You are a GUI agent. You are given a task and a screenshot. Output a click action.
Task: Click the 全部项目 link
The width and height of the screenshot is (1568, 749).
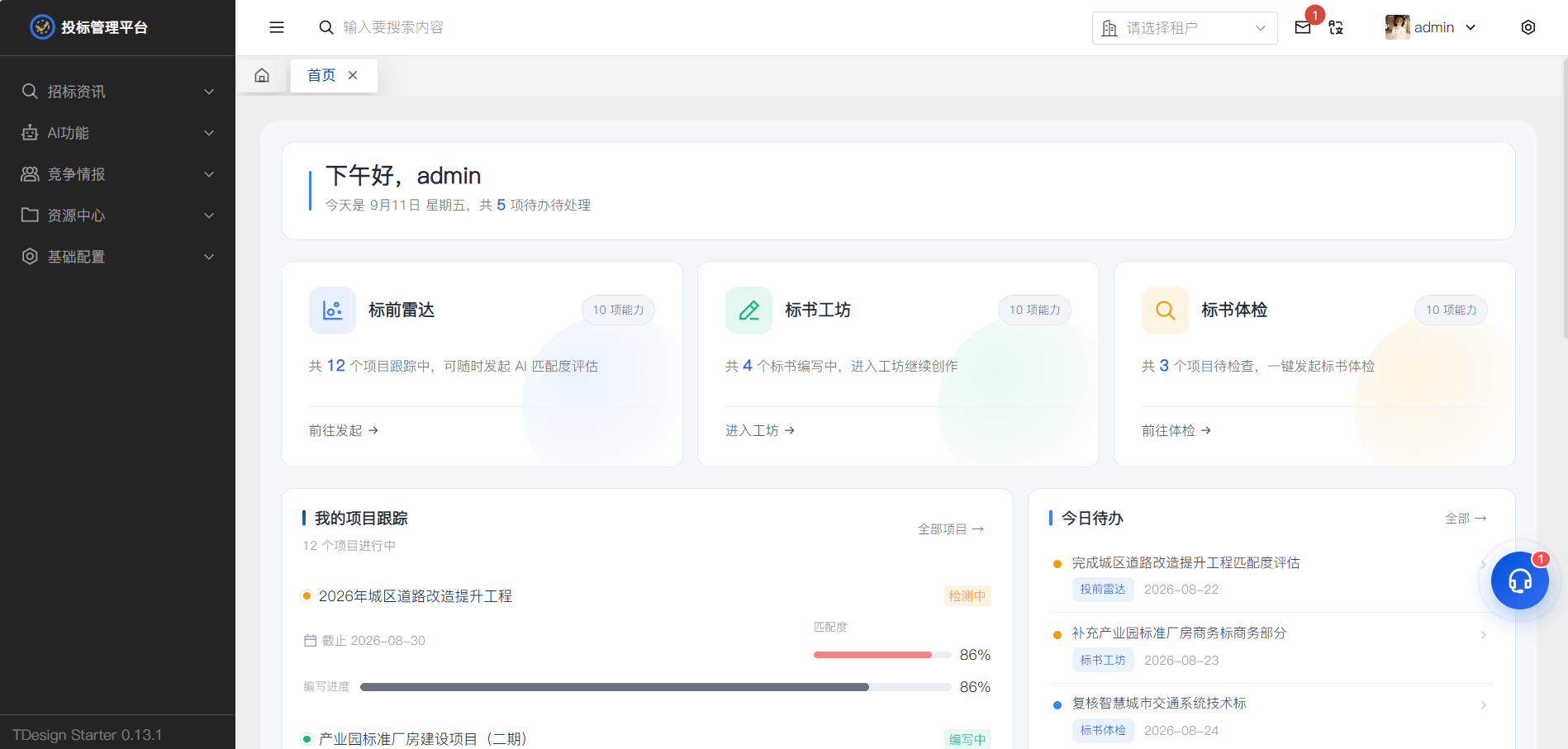tap(951, 529)
